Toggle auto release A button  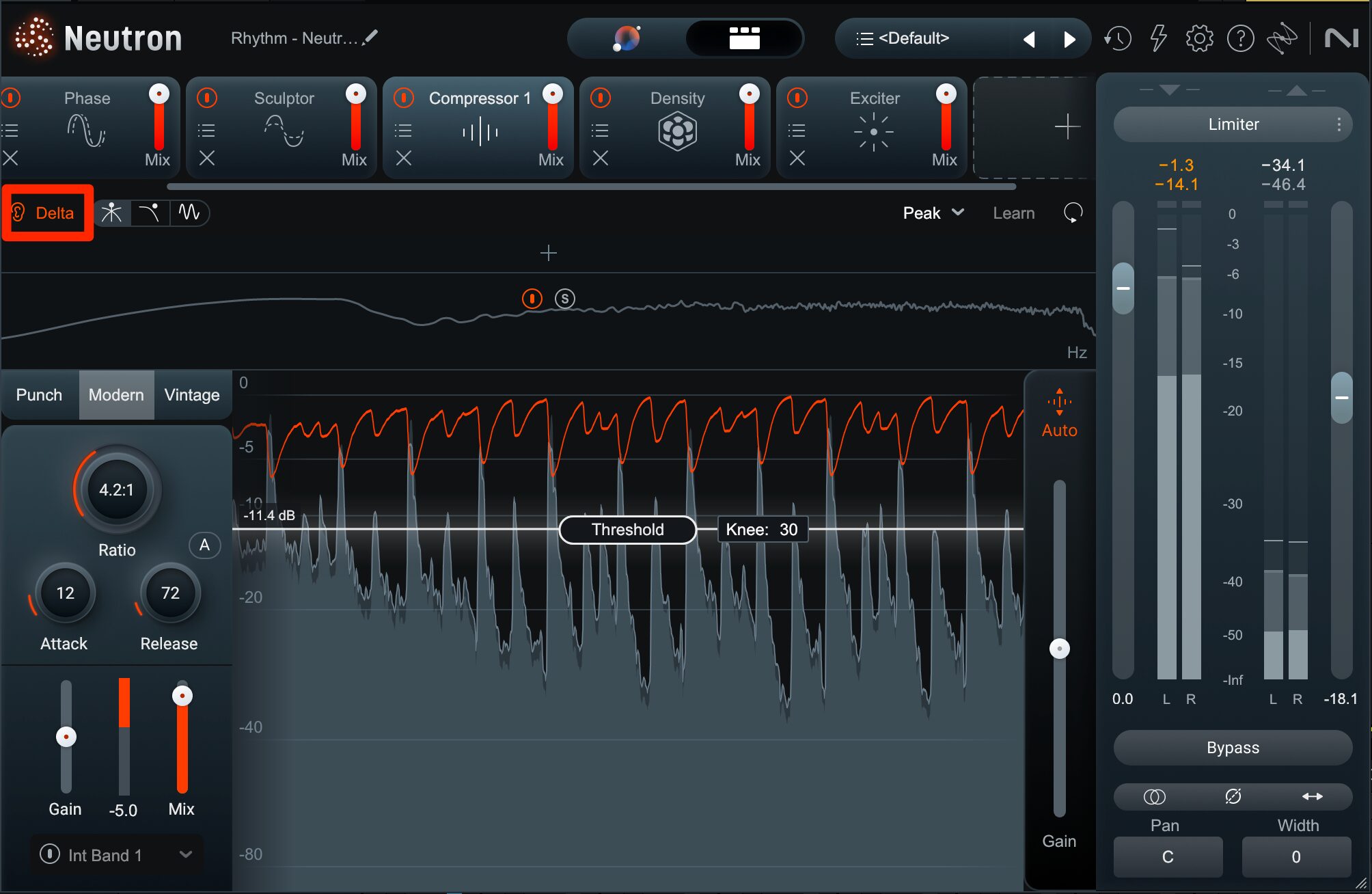pos(204,545)
